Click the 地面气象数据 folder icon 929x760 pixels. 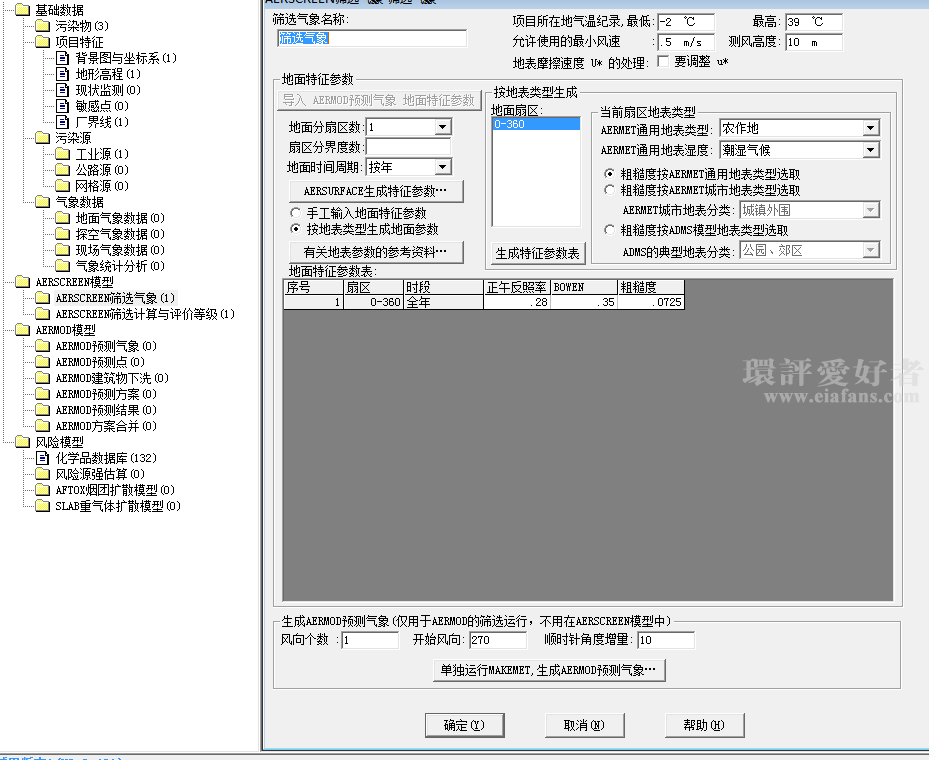click(x=62, y=217)
